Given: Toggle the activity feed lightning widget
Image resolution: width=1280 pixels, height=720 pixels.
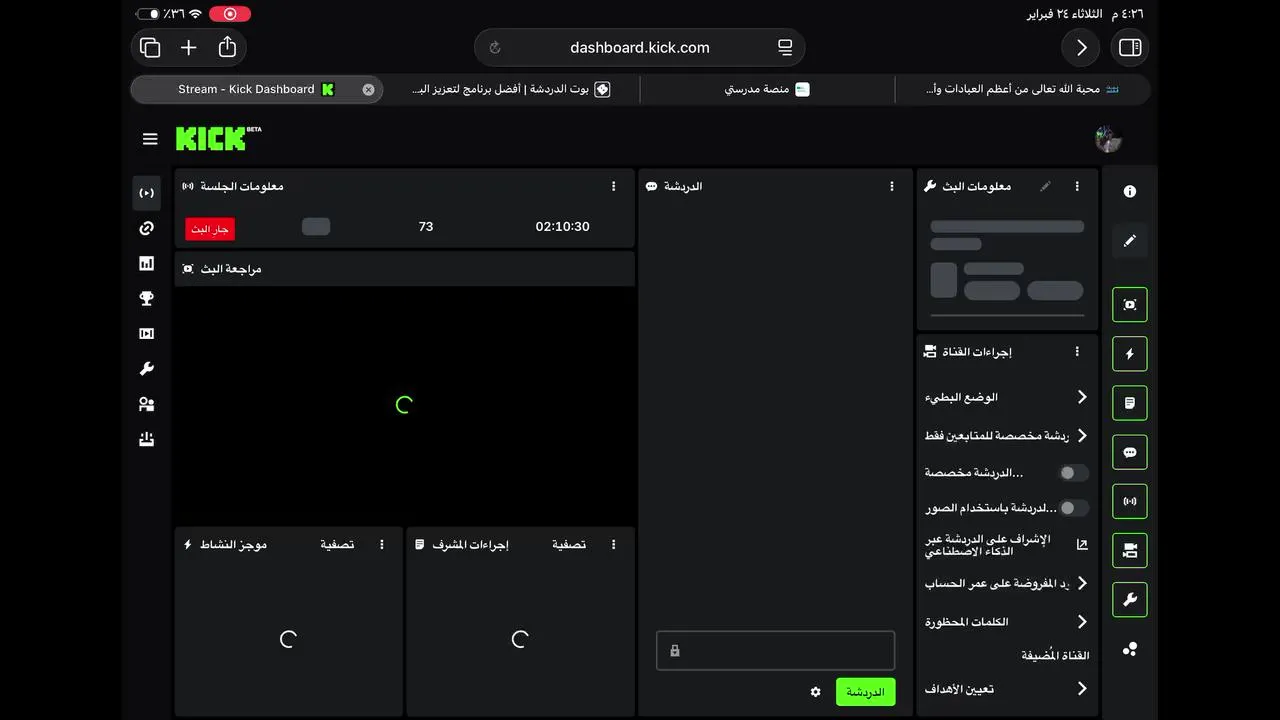Looking at the screenshot, I should pyautogui.click(x=1130, y=354).
